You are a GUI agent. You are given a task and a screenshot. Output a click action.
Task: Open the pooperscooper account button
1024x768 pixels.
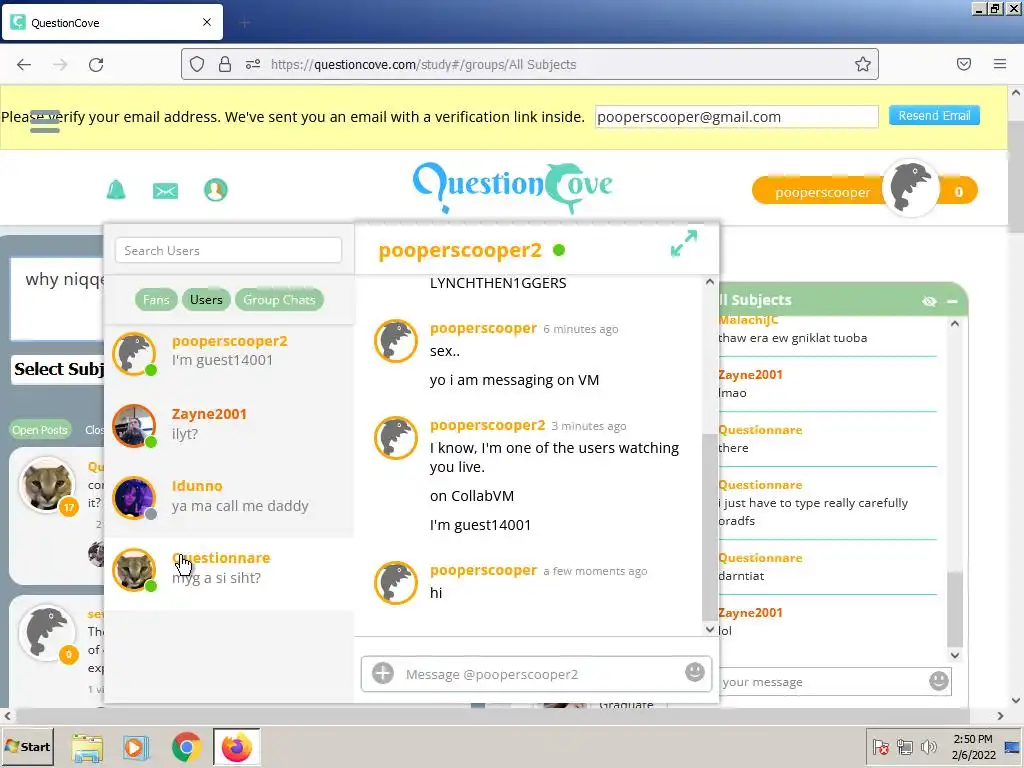pyautogui.click(x=822, y=193)
